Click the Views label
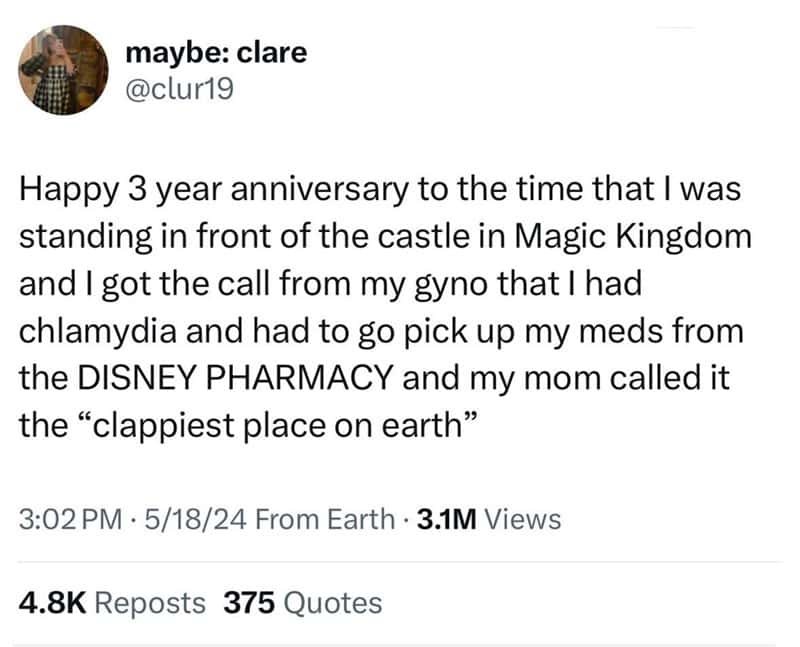Screen dimensions: 800x647 (x=523, y=519)
